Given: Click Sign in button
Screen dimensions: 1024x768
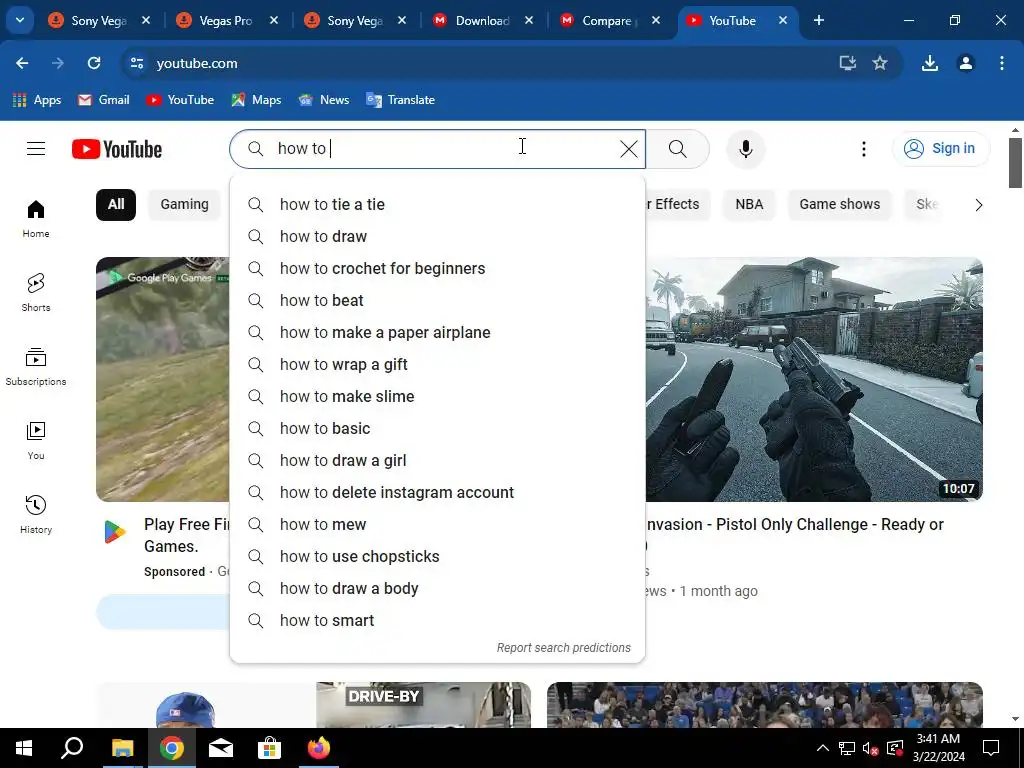Looking at the screenshot, I should 940,149.
